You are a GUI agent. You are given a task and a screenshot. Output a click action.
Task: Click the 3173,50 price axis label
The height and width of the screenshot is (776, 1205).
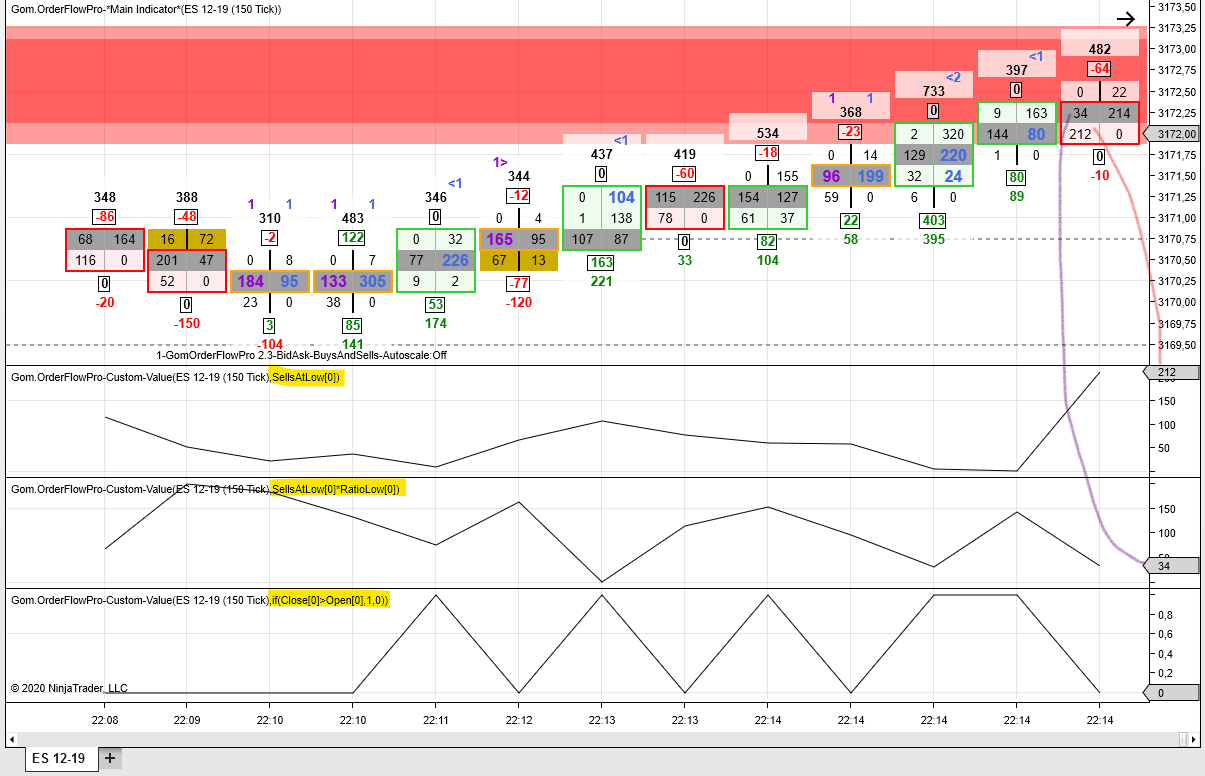[x=1177, y=6]
